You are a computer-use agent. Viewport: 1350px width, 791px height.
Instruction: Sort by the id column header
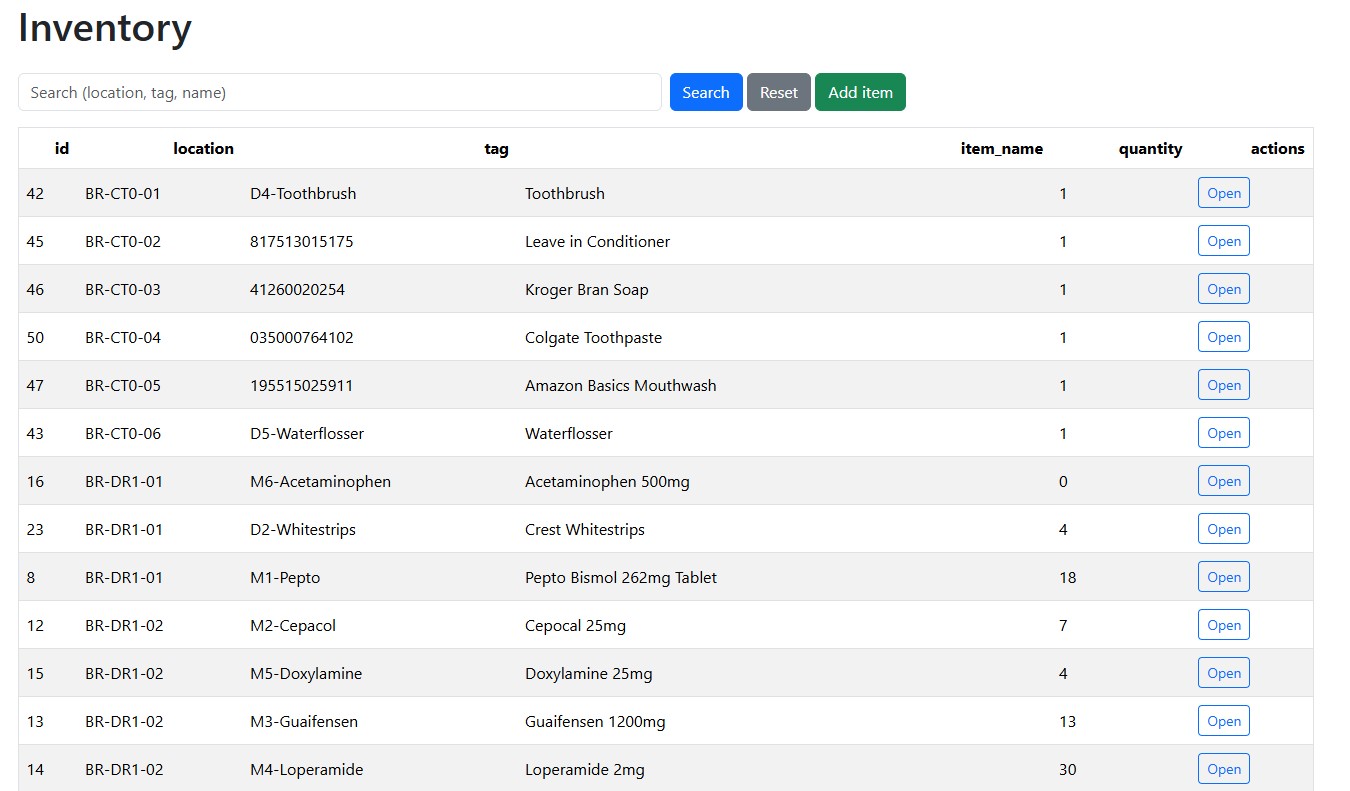(61, 148)
